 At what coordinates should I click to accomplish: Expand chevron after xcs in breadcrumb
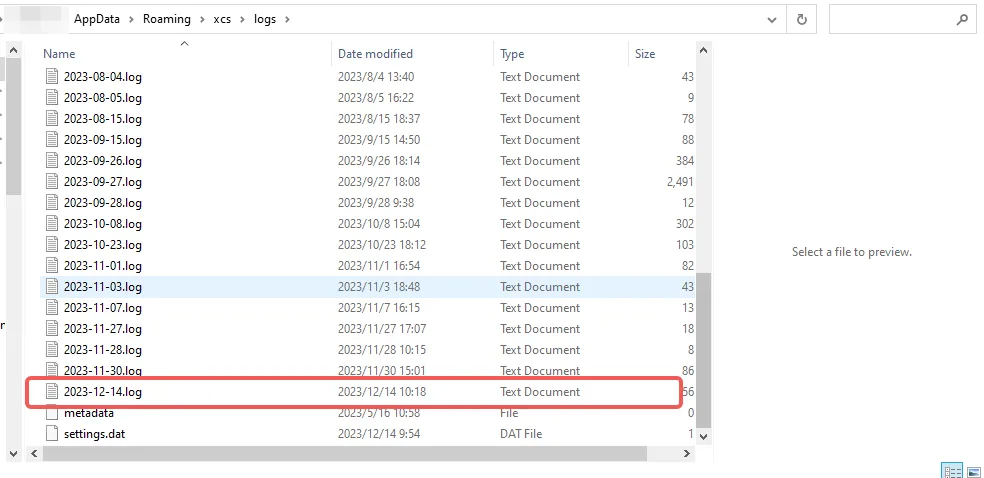coord(243,19)
